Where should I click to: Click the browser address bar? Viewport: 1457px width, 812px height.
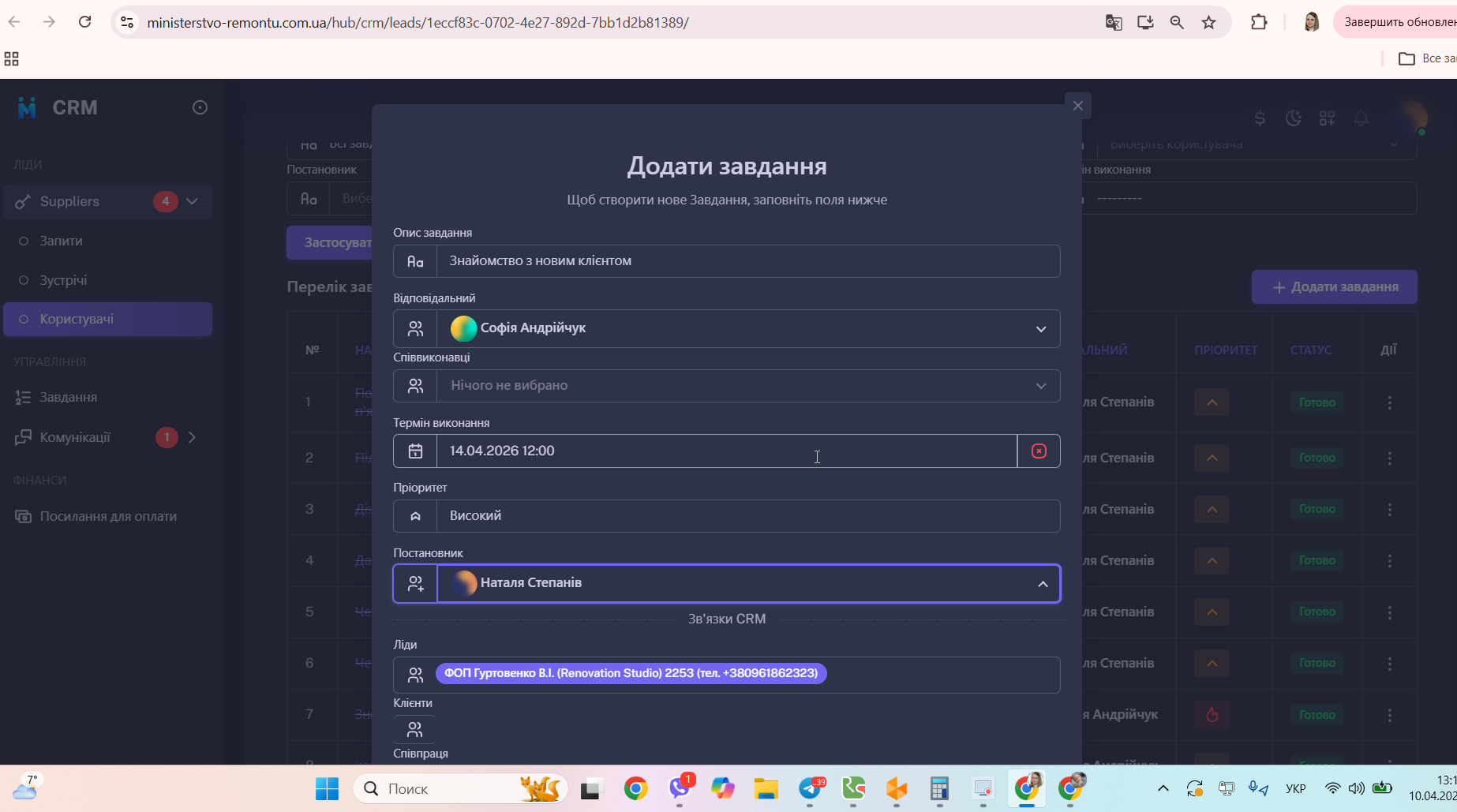pyautogui.click(x=616, y=23)
